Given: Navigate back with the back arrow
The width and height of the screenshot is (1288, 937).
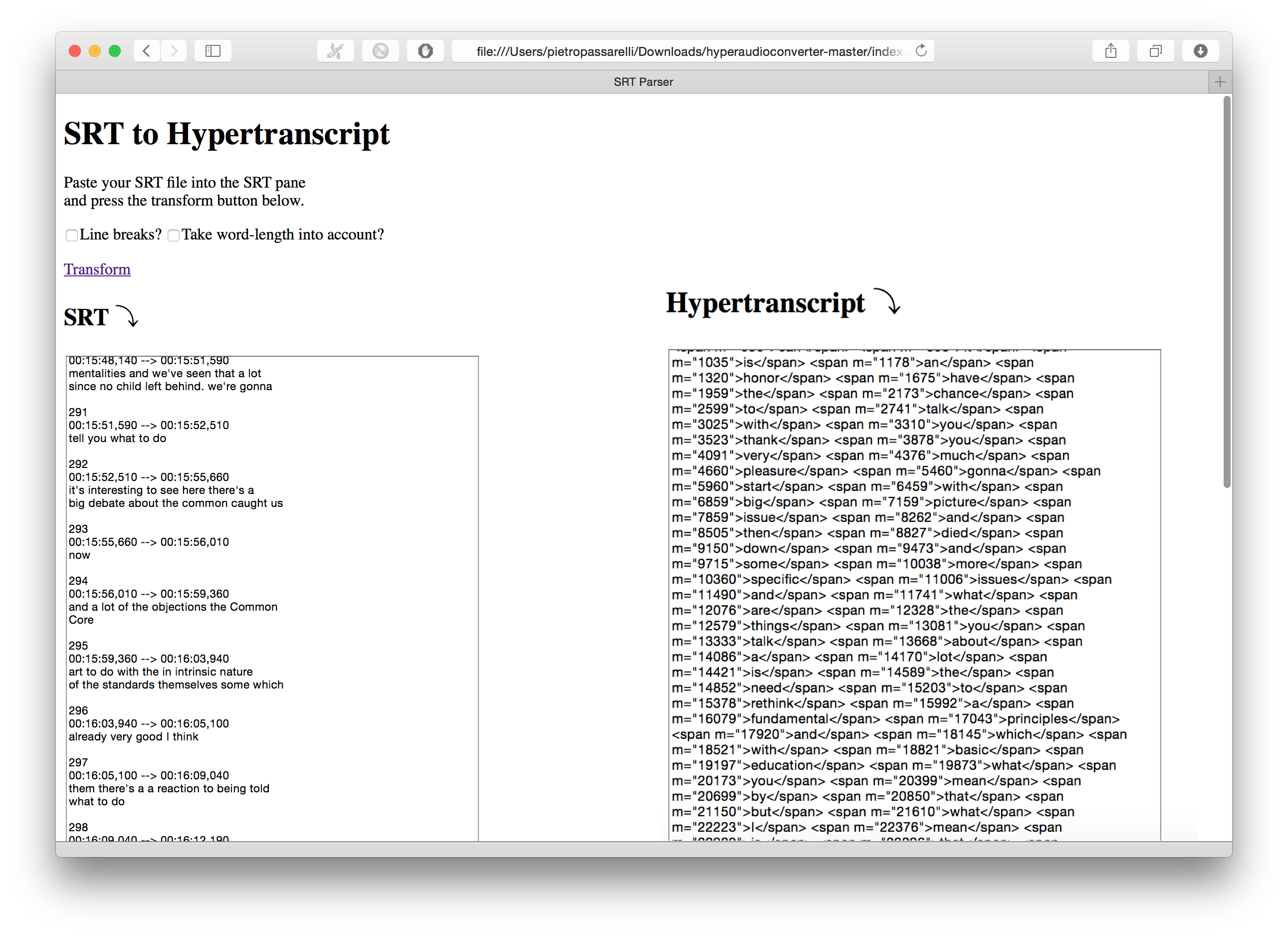Looking at the screenshot, I should 147,50.
